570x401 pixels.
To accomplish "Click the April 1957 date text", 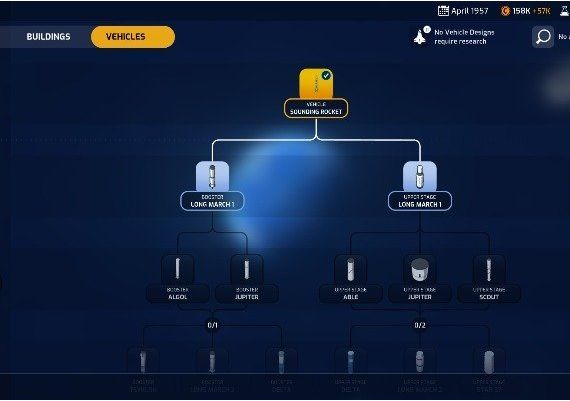I will (469, 11).
